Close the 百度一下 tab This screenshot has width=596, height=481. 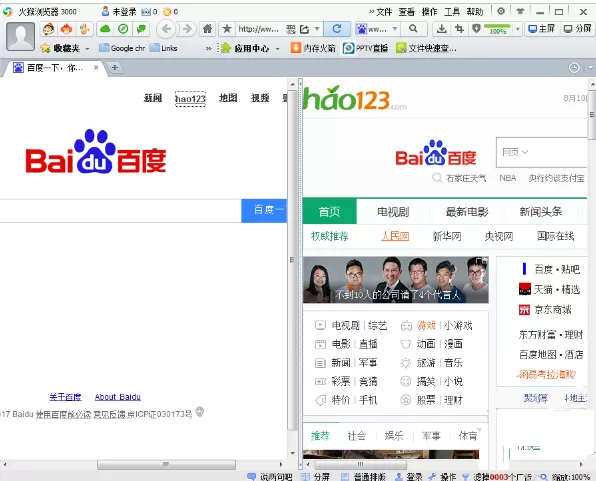pos(96,68)
